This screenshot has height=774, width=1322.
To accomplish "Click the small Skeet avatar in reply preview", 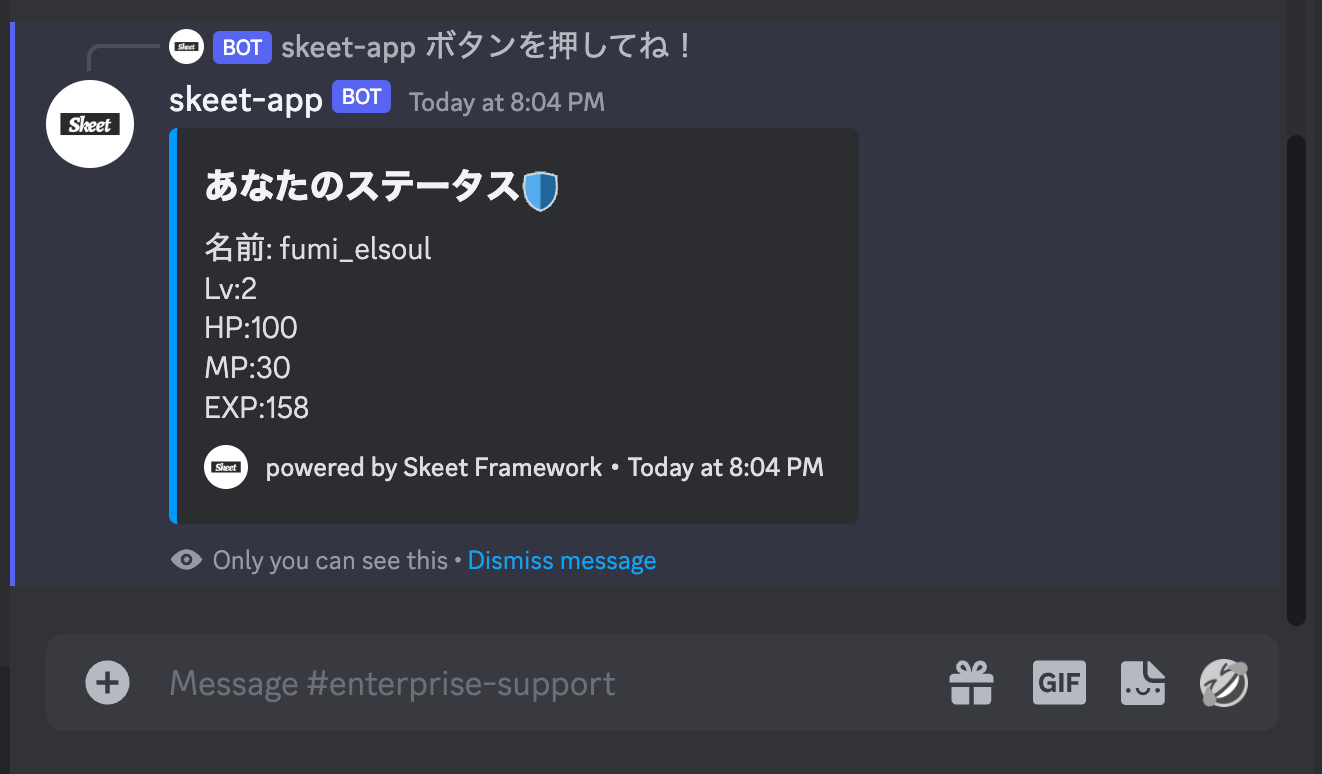I will point(186,47).
